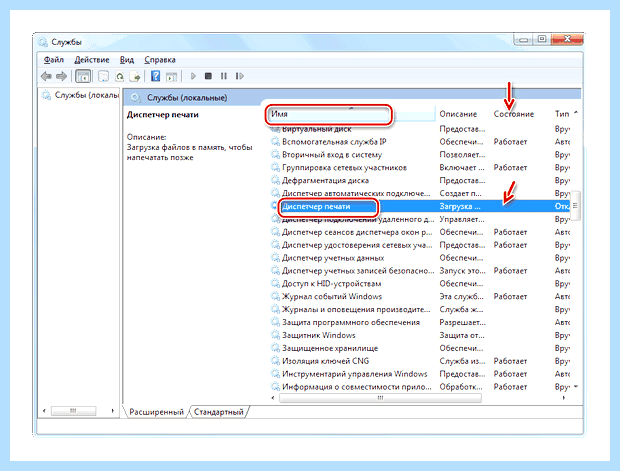Click Работает status in Журнал событий Windows row
Screen dimensions: 620x471
point(510,297)
